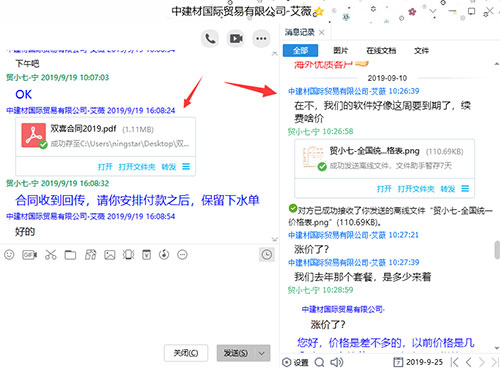Click the PDF file icon of 双喜合同2019.pdf
500x369 pixels.
click(34, 135)
